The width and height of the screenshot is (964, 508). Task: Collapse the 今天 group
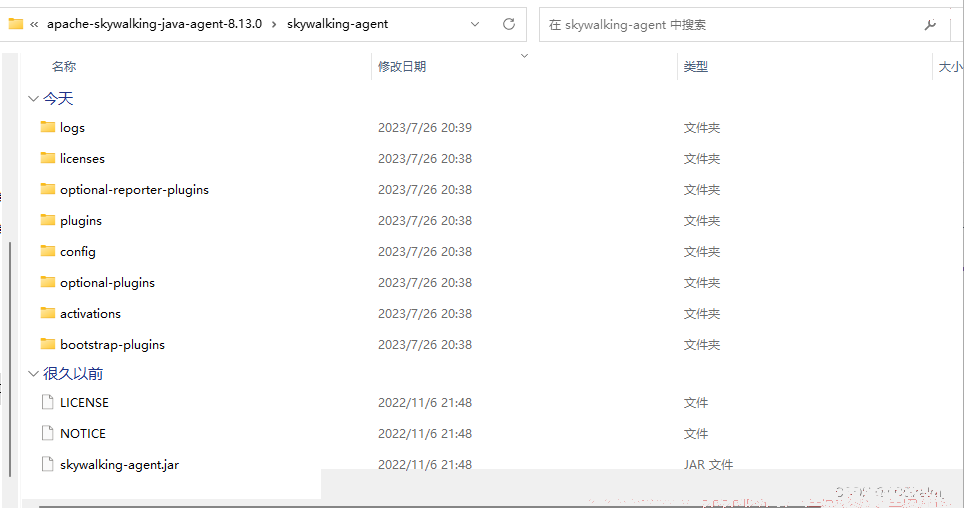click(x=33, y=98)
